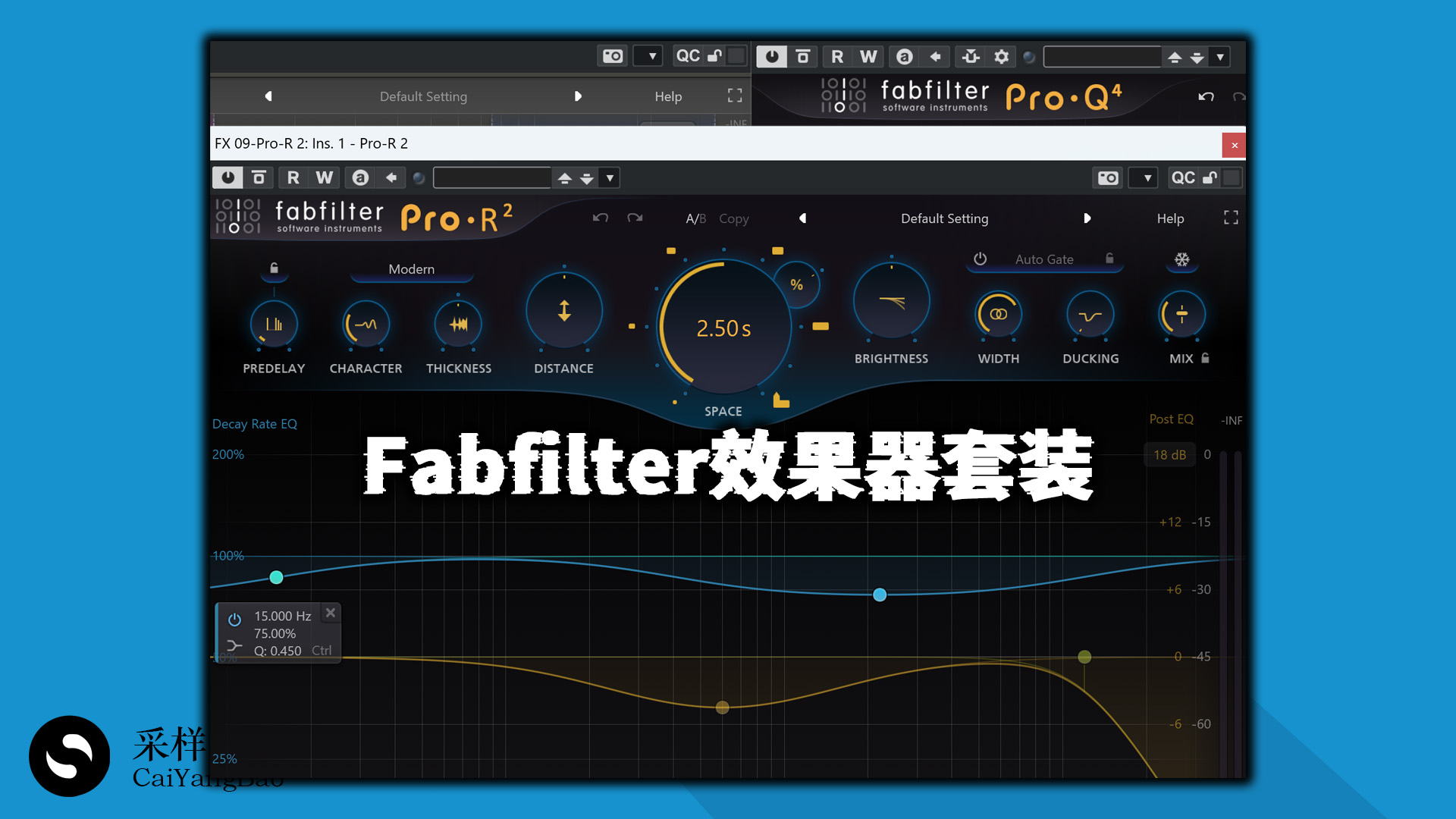Open the 18 dB display range dropdown
Image resolution: width=1456 pixels, height=819 pixels.
(x=1169, y=454)
